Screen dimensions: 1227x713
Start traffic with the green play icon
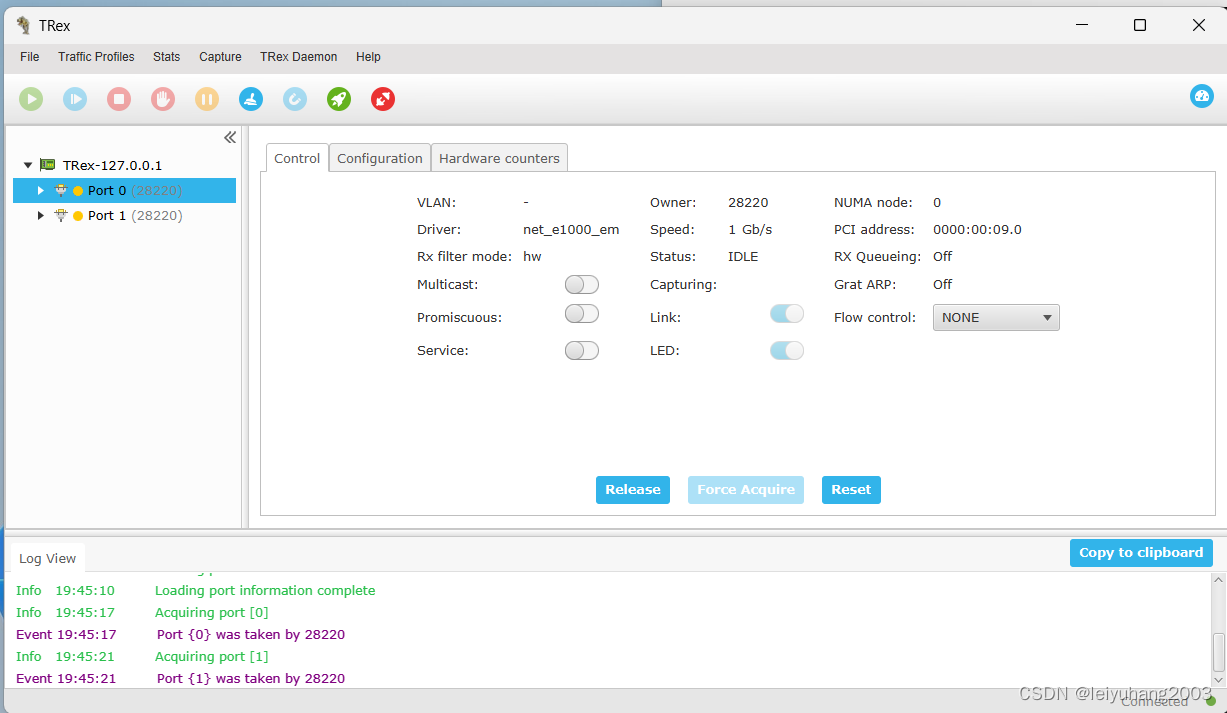[31, 99]
